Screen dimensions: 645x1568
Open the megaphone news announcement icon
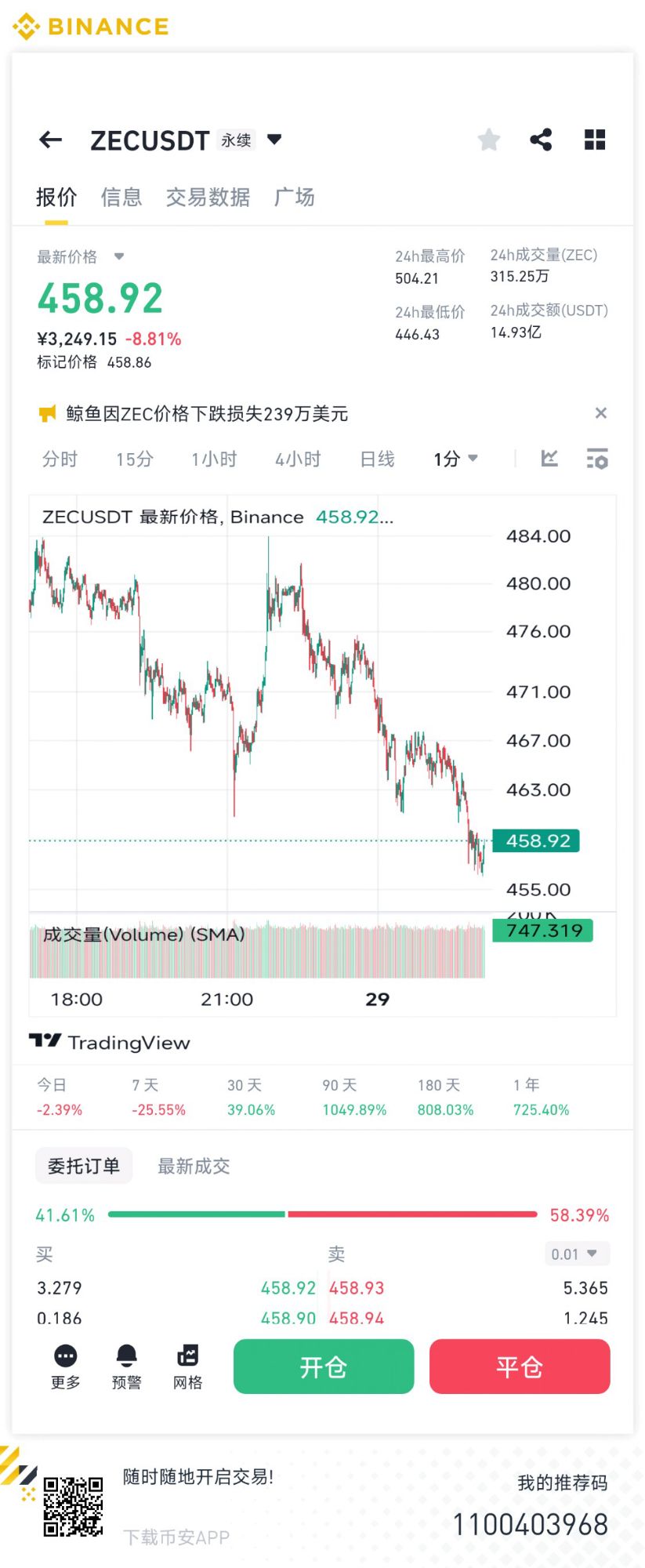(47, 414)
